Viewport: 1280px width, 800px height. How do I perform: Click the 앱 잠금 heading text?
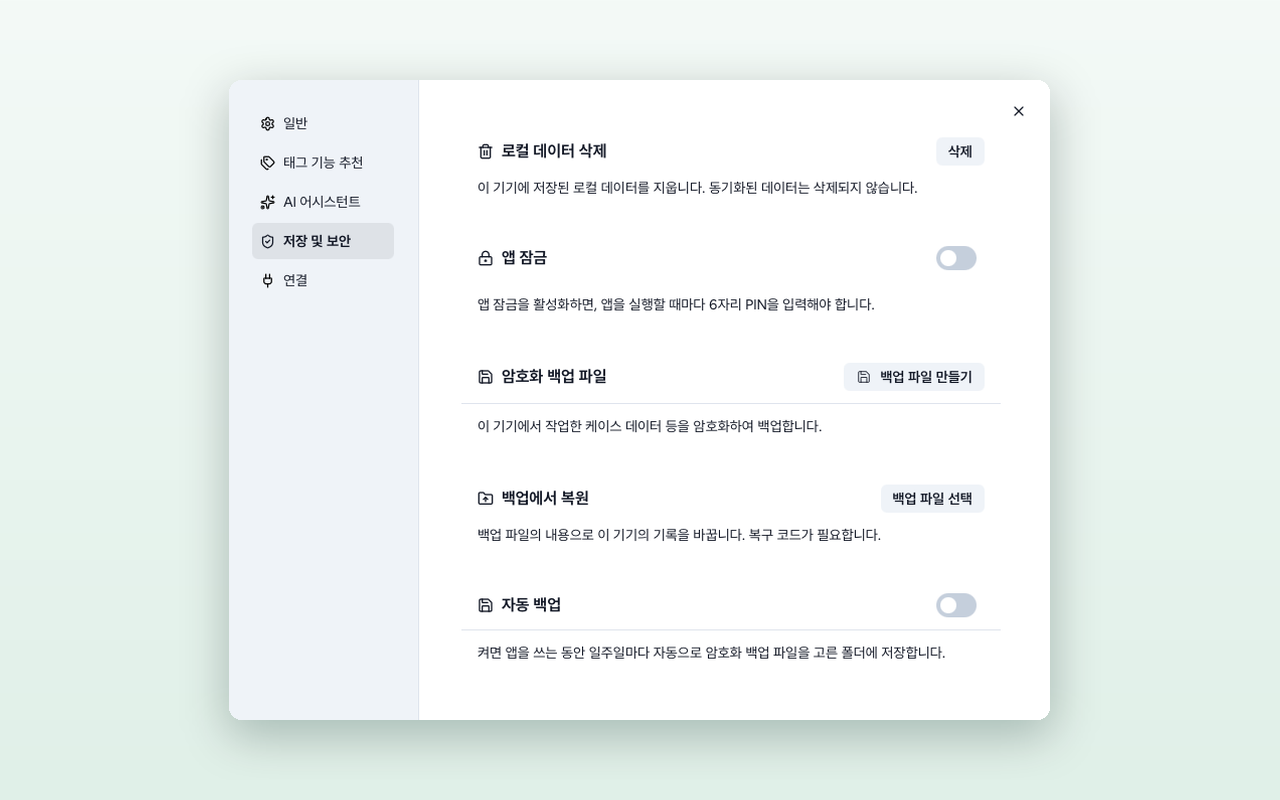(524, 258)
